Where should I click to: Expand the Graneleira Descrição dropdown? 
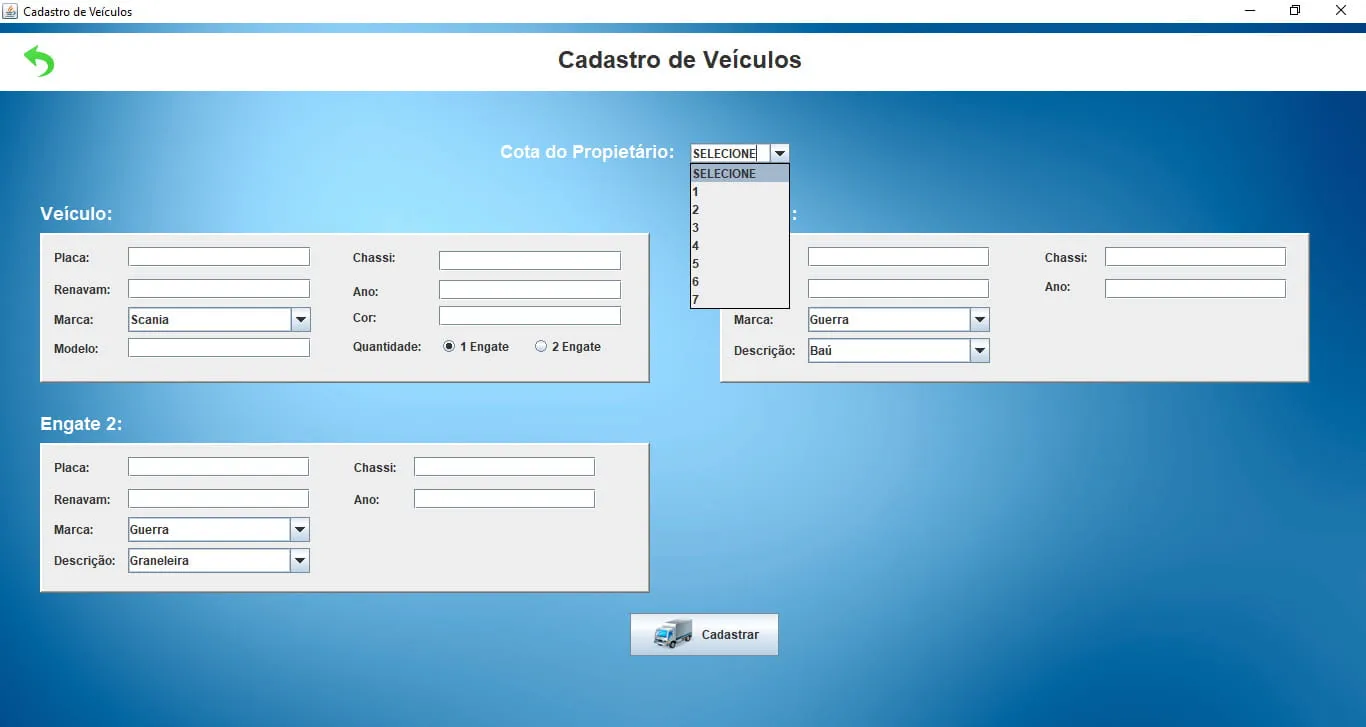coord(300,561)
